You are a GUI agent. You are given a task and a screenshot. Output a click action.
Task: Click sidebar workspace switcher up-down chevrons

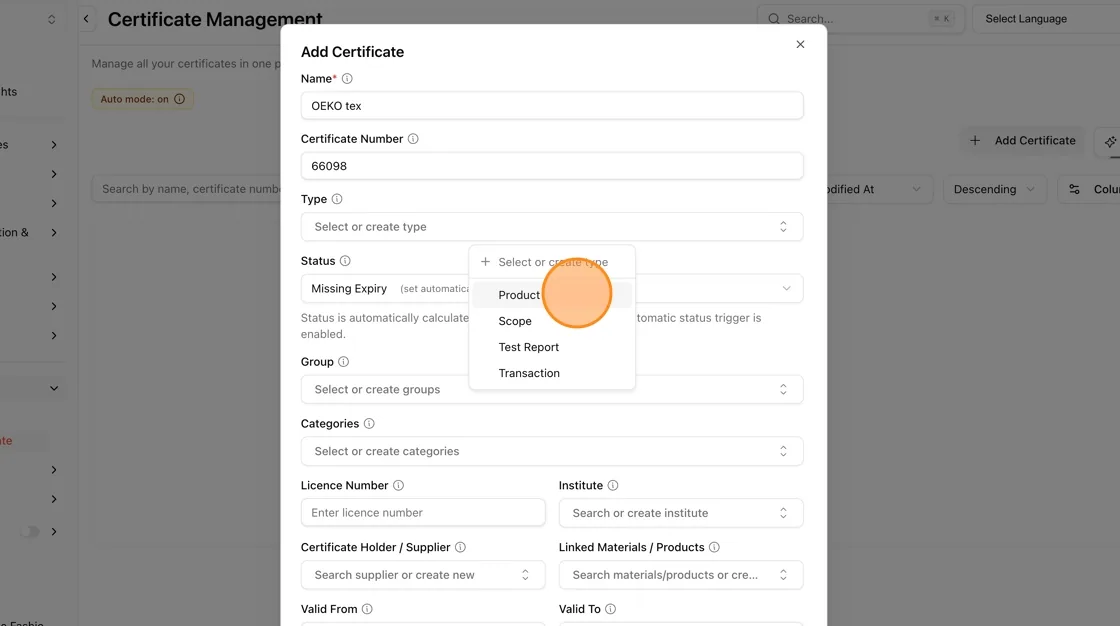coord(51,19)
